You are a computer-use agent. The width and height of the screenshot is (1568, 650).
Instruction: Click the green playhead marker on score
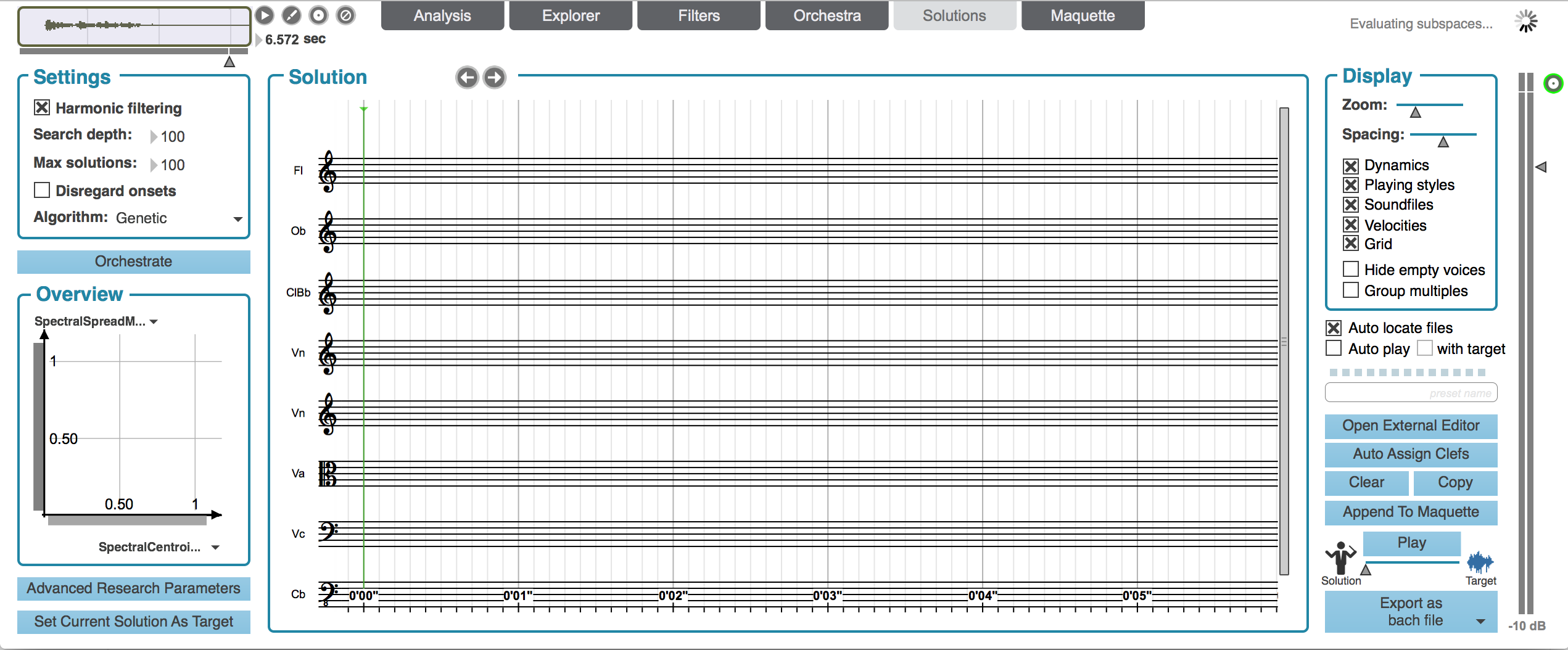pos(364,110)
